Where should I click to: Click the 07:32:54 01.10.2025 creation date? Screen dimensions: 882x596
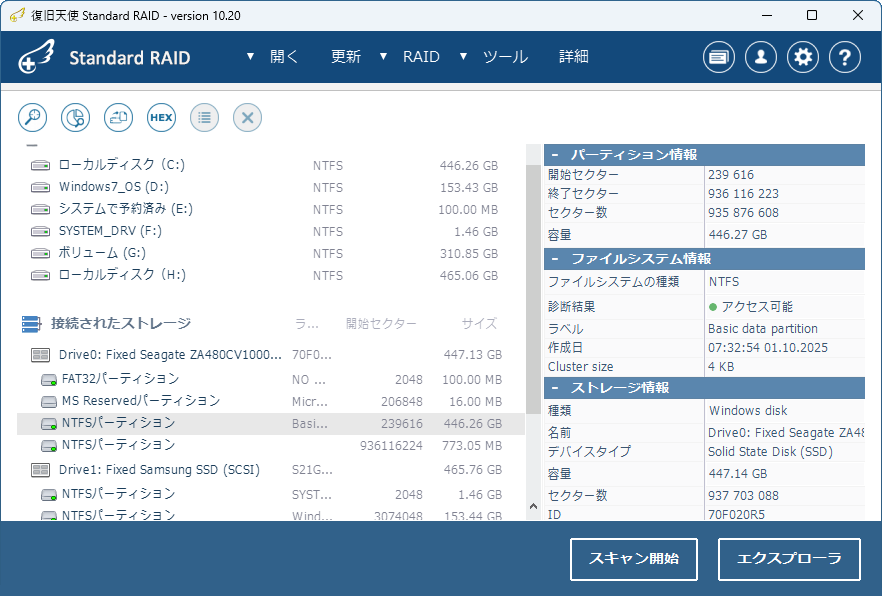768,347
